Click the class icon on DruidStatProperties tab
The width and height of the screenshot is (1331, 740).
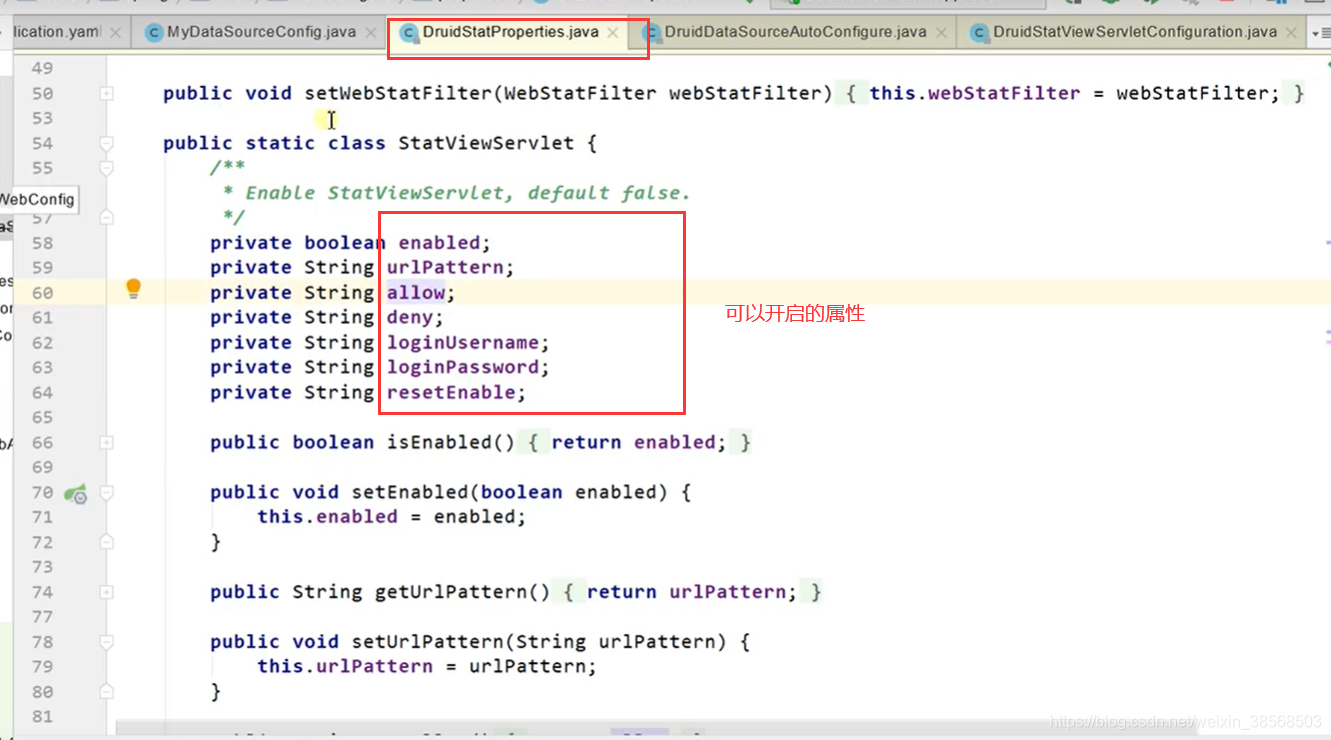point(408,33)
